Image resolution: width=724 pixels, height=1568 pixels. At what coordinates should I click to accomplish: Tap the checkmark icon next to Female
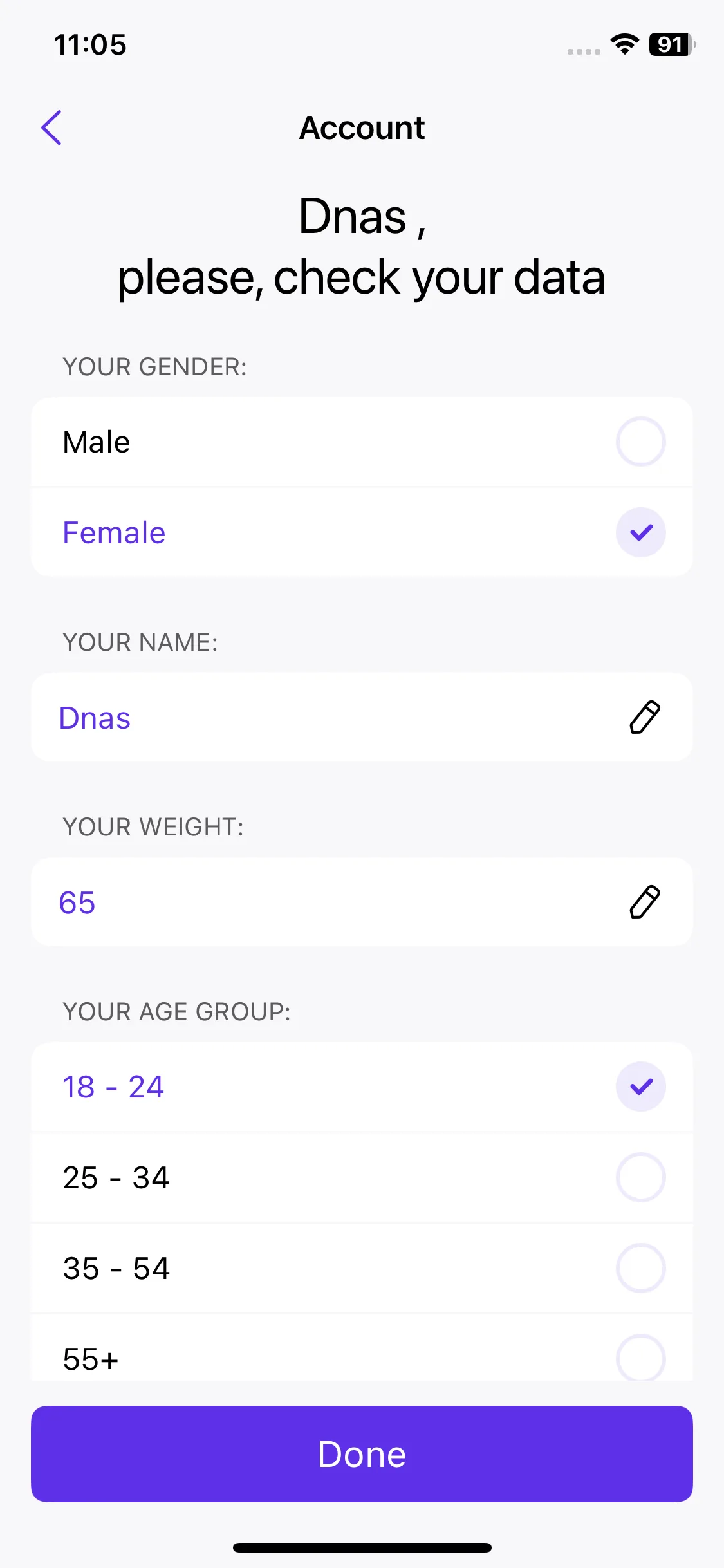tap(641, 532)
